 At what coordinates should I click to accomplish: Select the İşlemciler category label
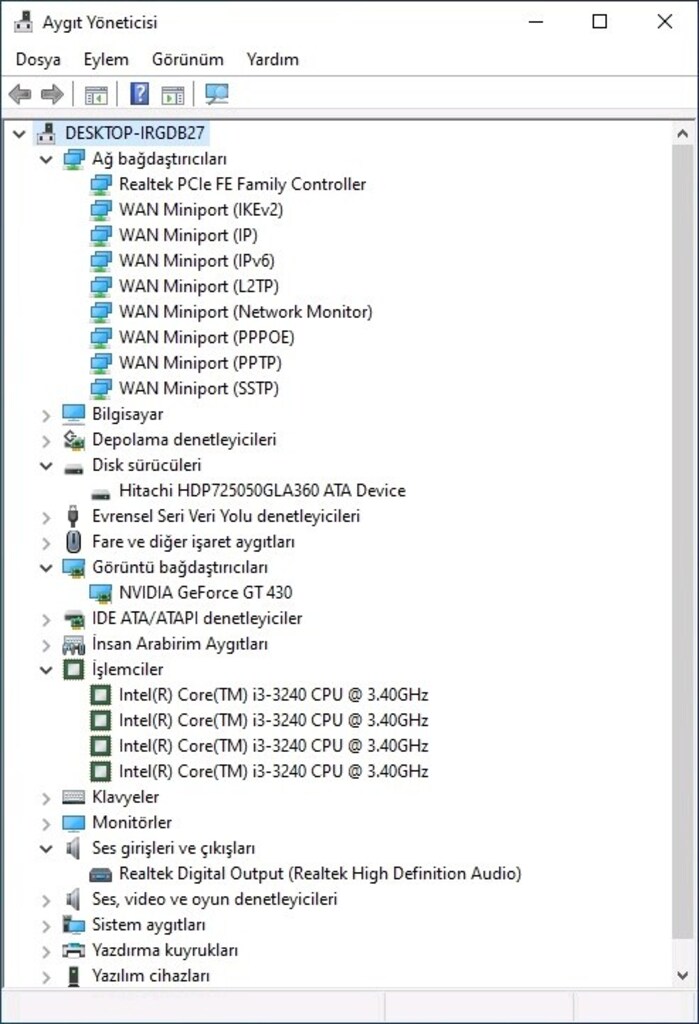pyautogui.click(x=127, y=669)
